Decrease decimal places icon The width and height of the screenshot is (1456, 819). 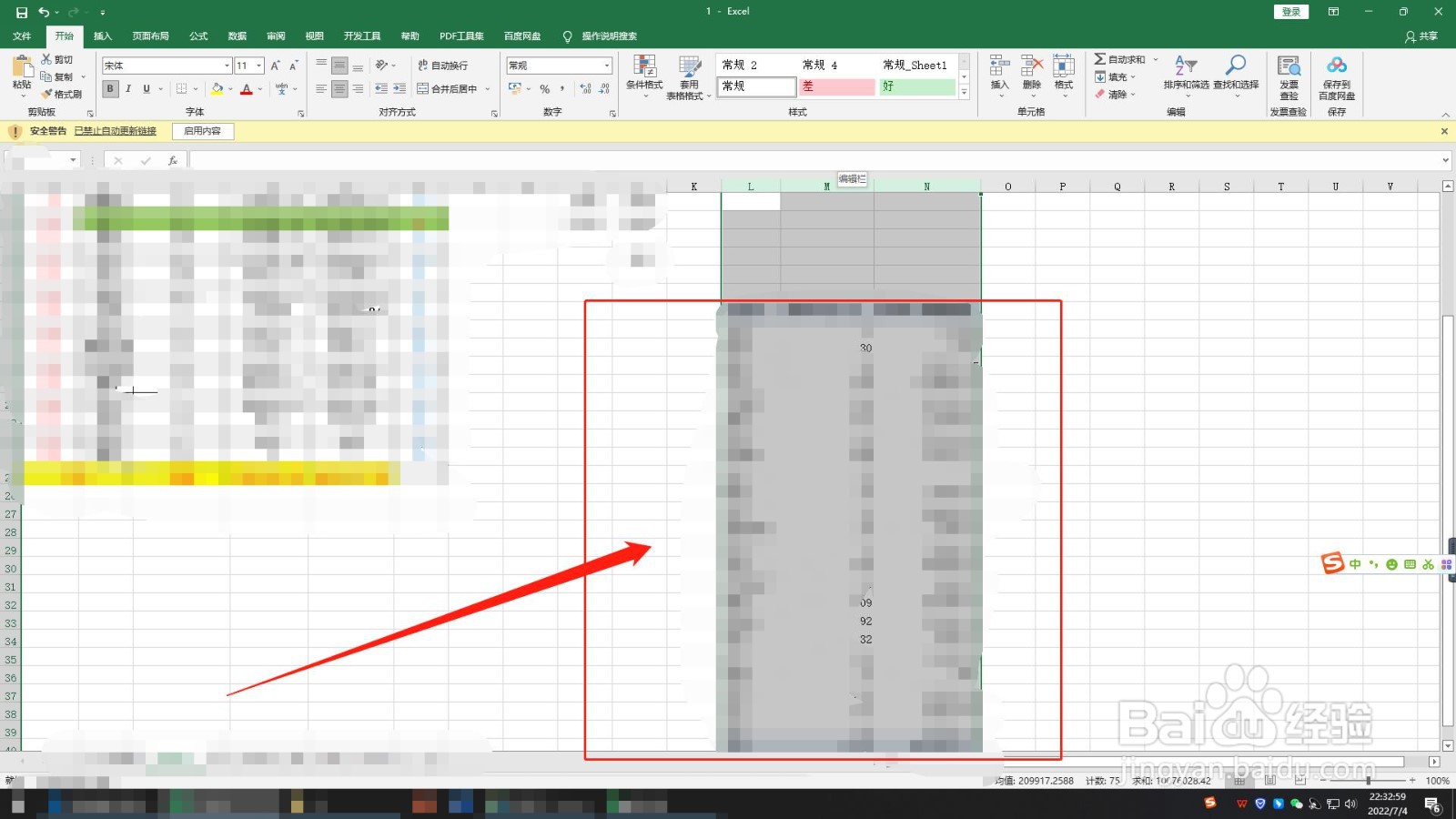[604, 89]
